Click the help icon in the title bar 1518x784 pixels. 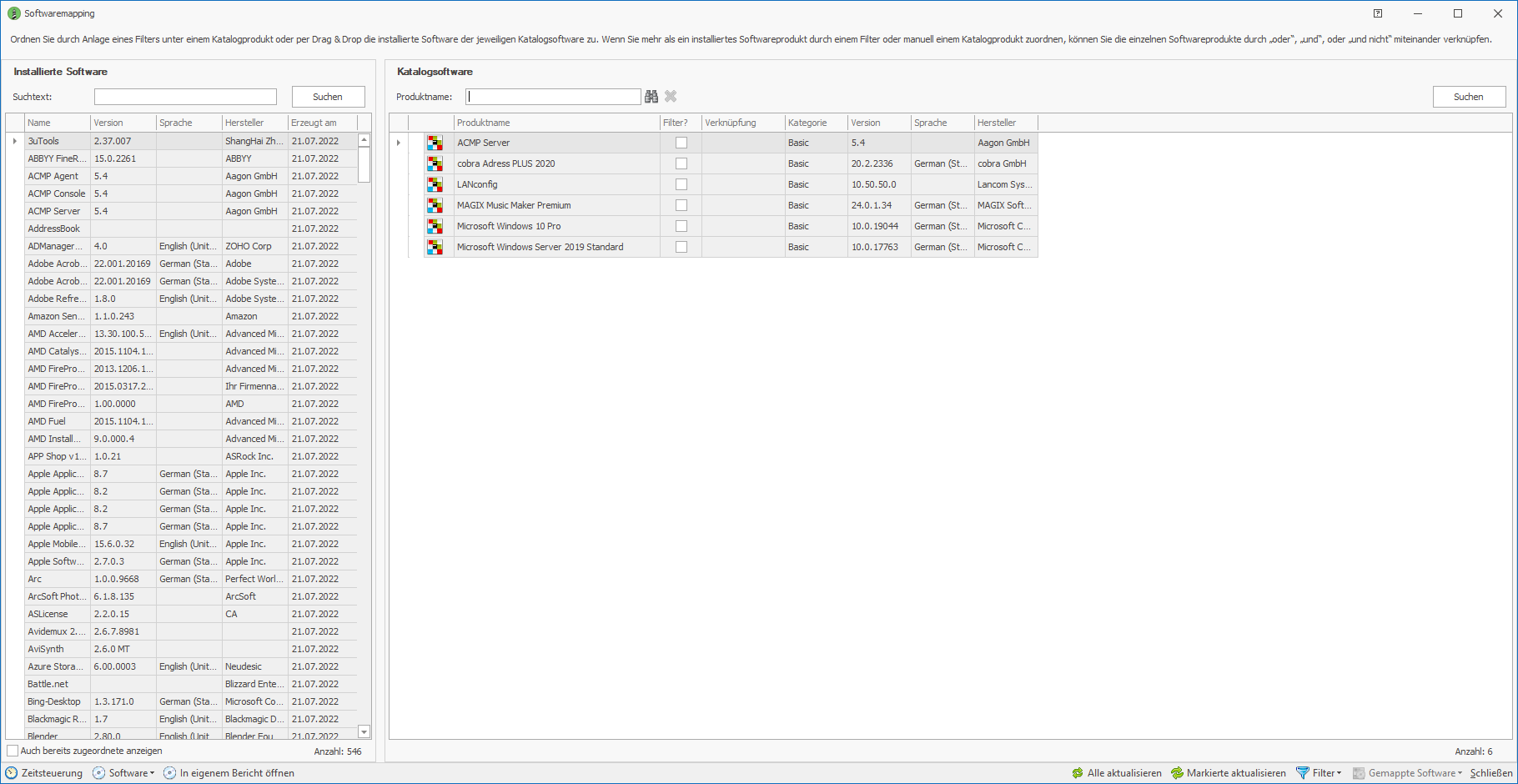tap(1378, 13)
